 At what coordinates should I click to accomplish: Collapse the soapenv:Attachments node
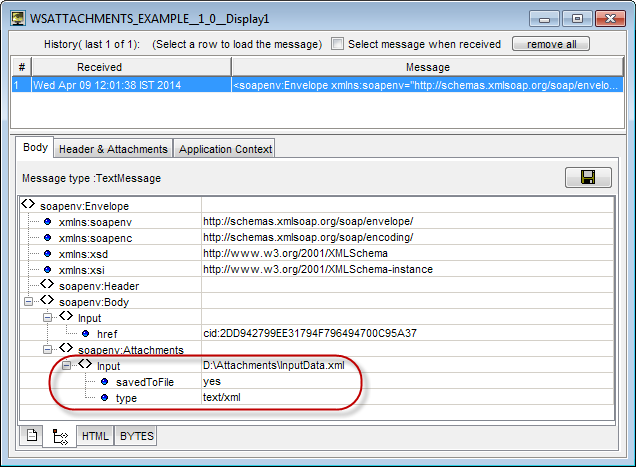(x=47, y=350)
